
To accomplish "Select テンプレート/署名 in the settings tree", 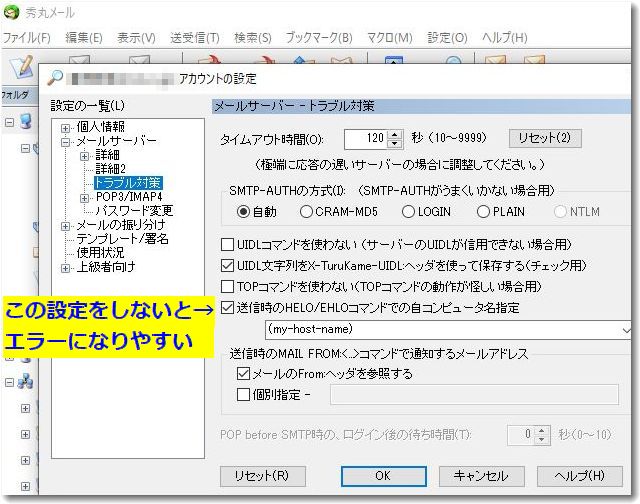I will (122, 239).
